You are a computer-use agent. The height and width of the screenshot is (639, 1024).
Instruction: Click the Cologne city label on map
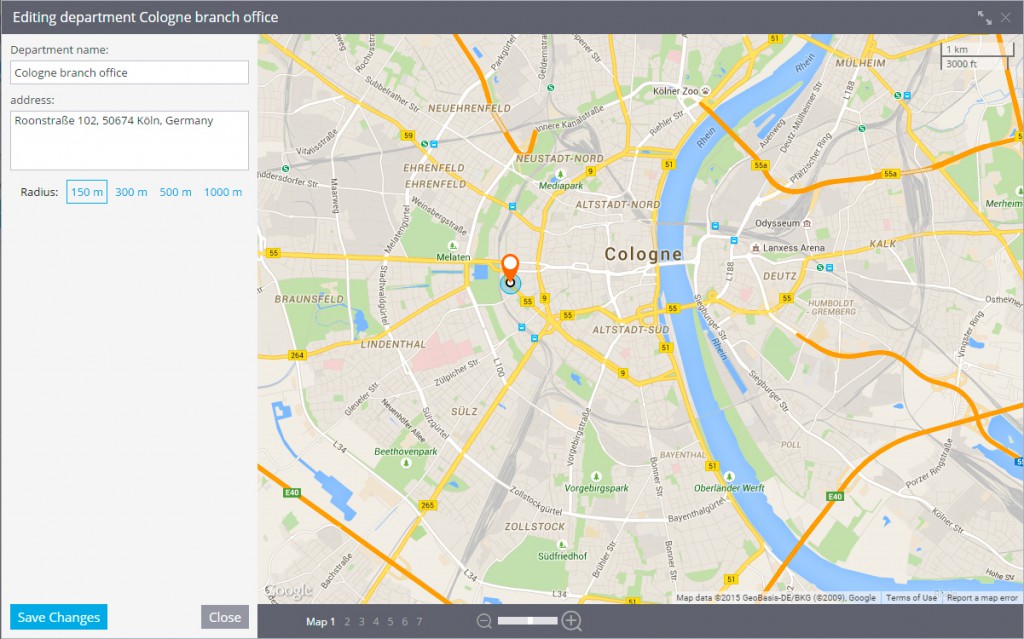(643, 254)
